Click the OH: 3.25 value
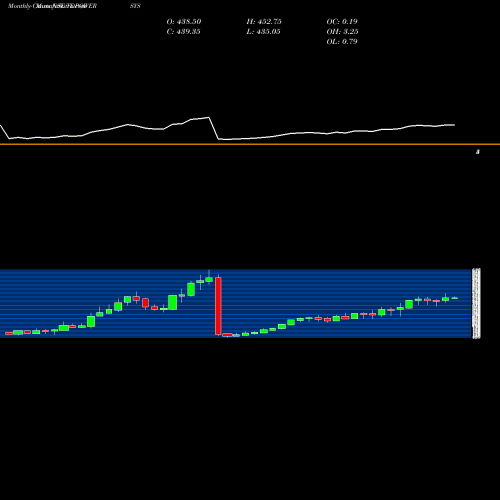500x500 pixels. click(x=342, y=32)
